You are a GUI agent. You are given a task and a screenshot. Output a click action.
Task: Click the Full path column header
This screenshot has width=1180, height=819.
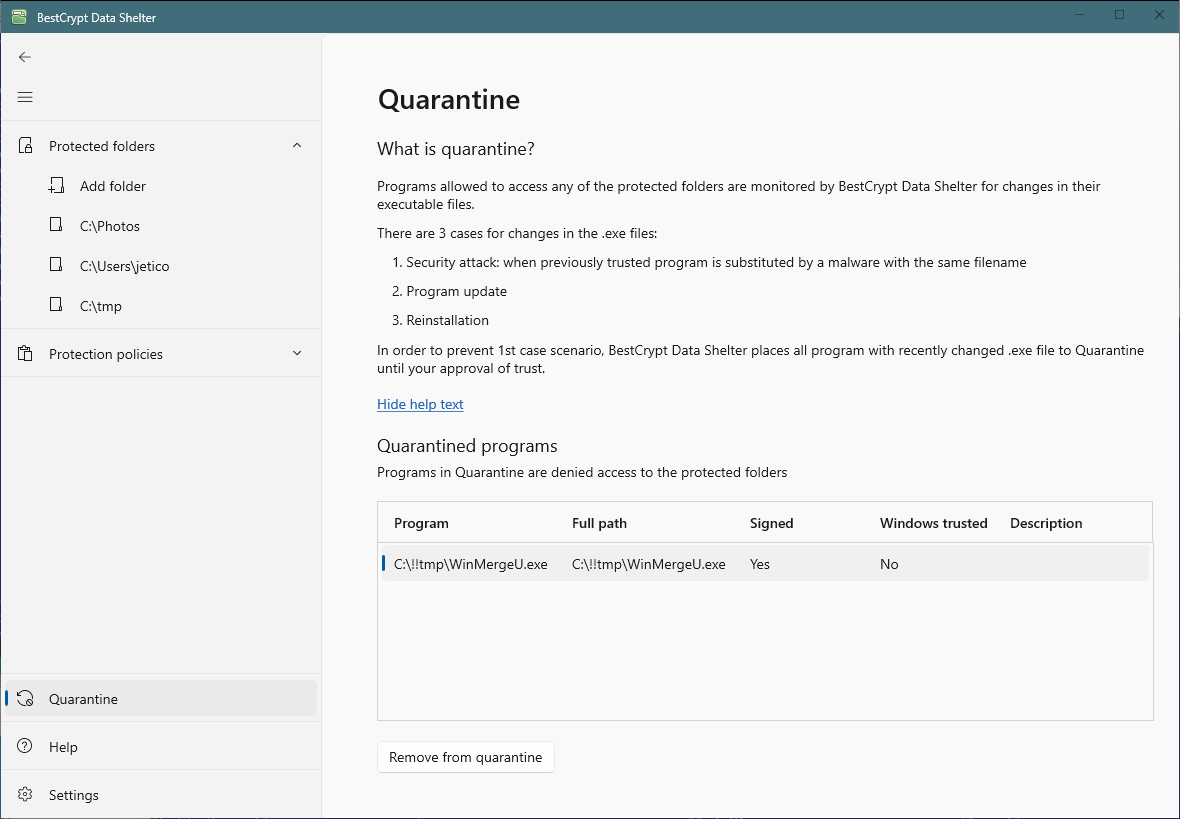click(x=599, y=523)
